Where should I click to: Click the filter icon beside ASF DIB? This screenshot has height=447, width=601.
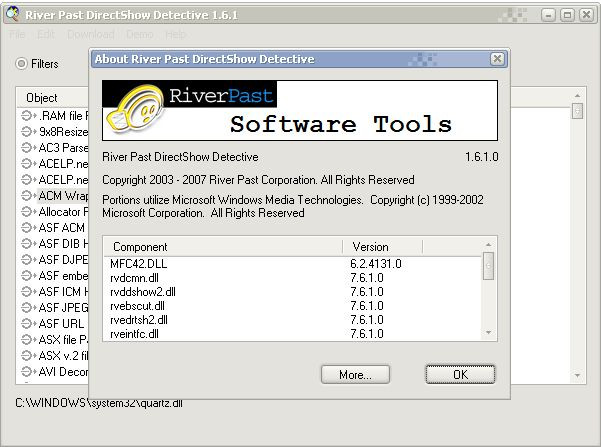click(x=28, y=243)
